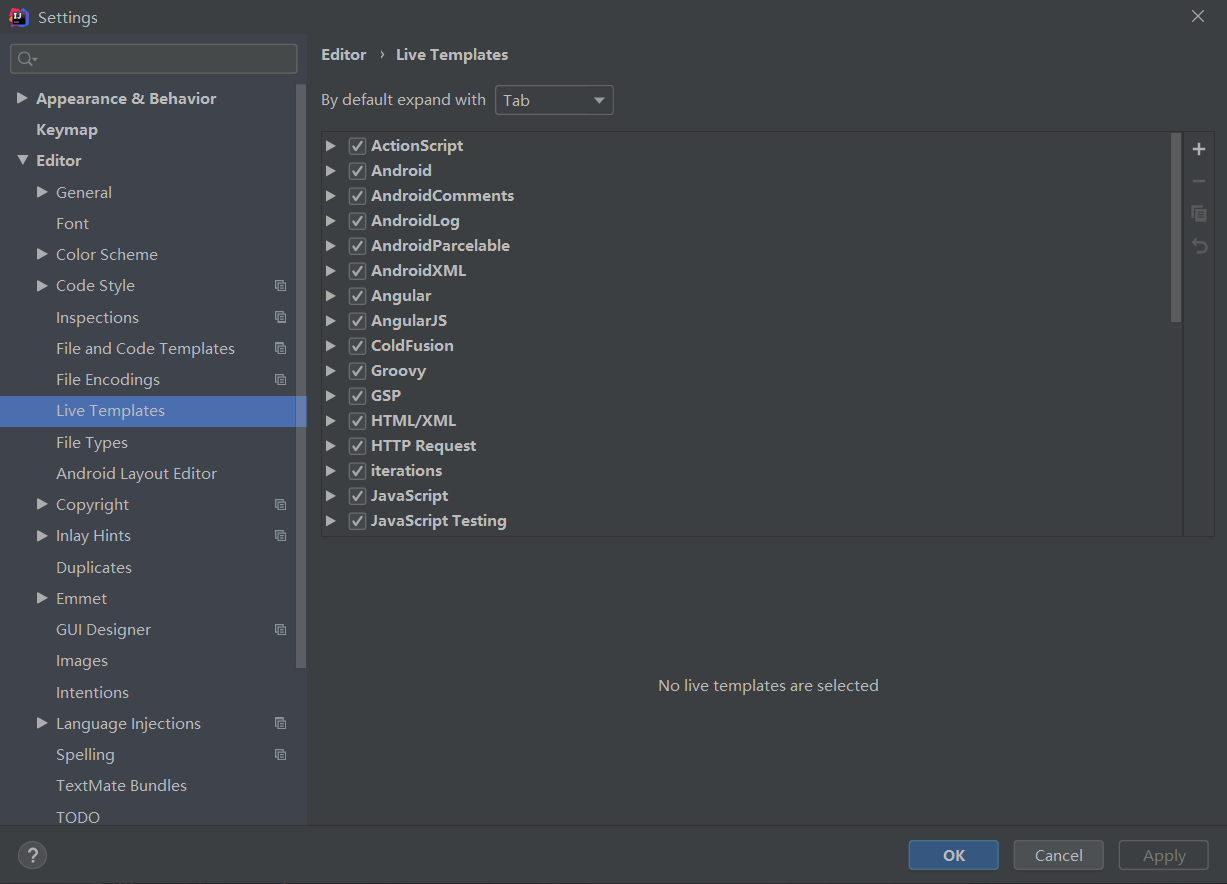Screen dimensions: 1227x884
Task: Click project-level icon beside Code Style
Action: pyautogui.click(x=280, y=285)
